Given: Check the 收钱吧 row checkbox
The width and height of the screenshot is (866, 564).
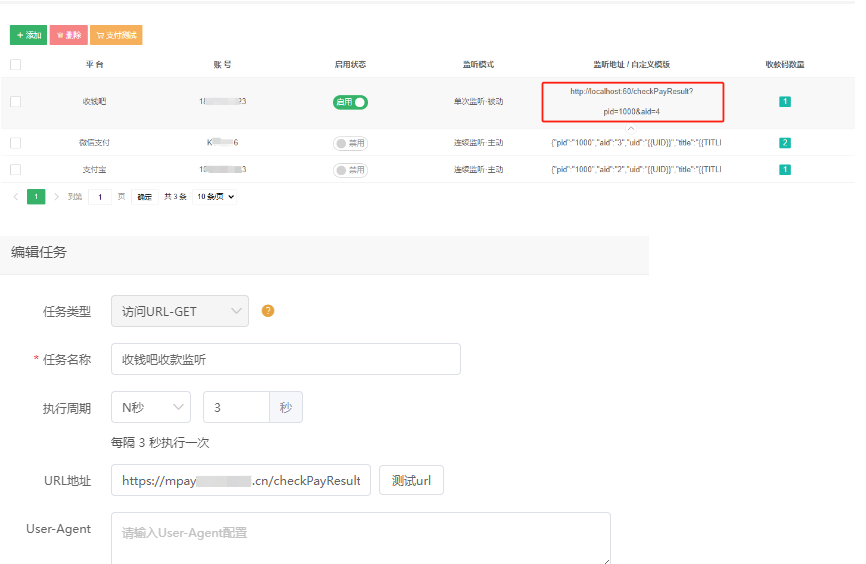Looking at the screenshot, I should point(15,102).
